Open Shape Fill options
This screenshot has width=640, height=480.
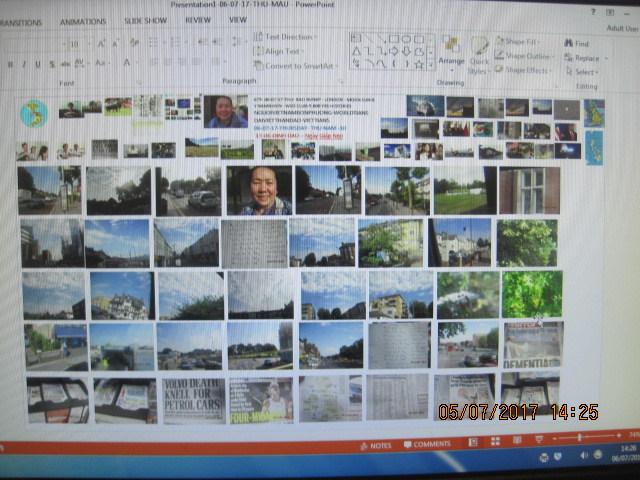click(517, 41)
